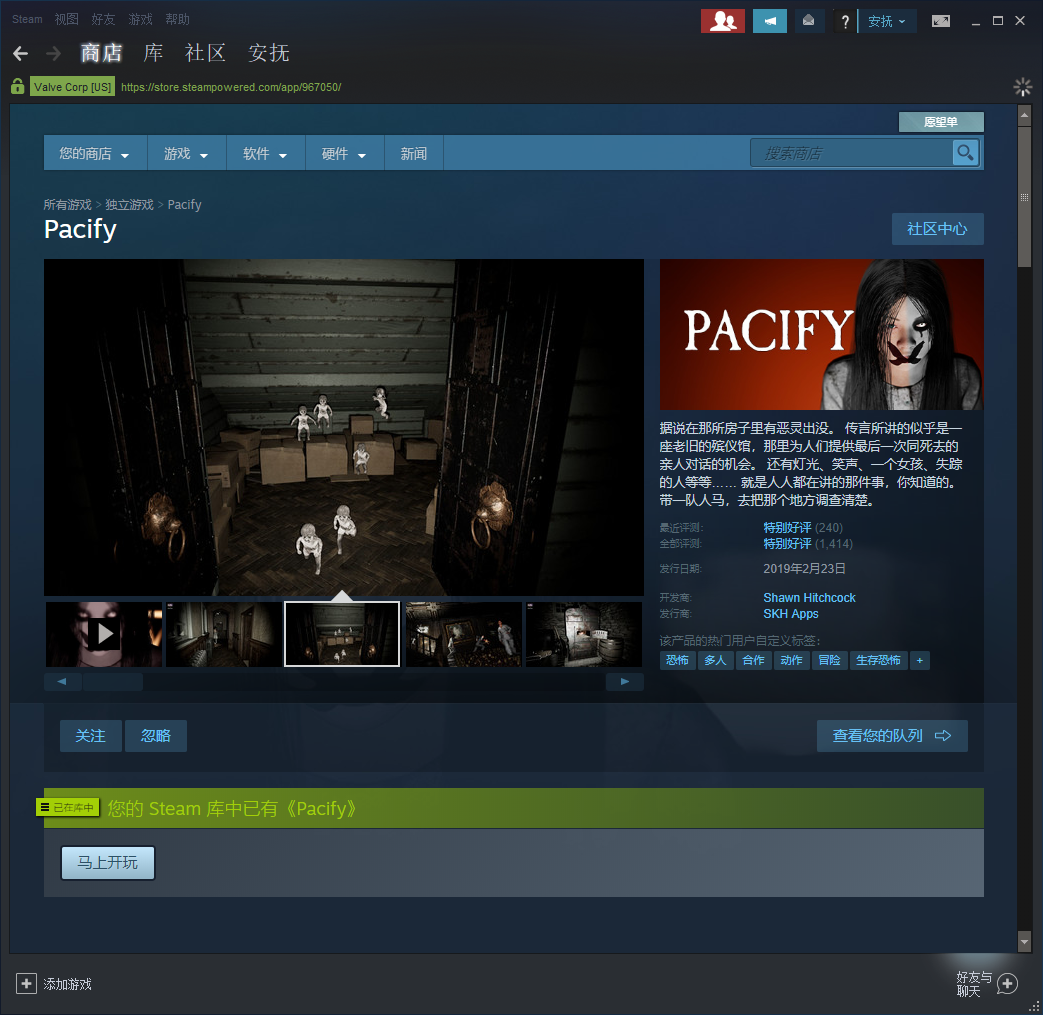Click the back navigation arrow
The image size is (1043, 1015).
click(x=21, y=53)
